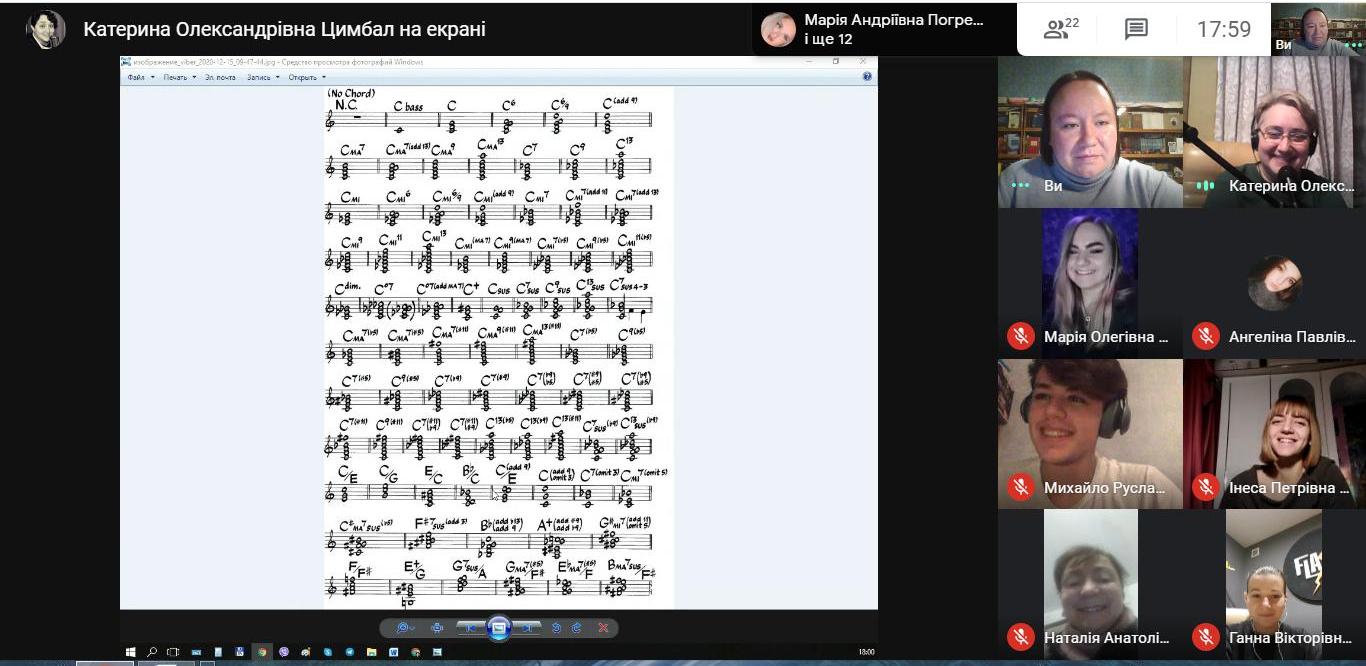This screenshot has width=1366, height=666.
Task: Click Михайло Руслан's participant video tile
Action: (1090, 433)
